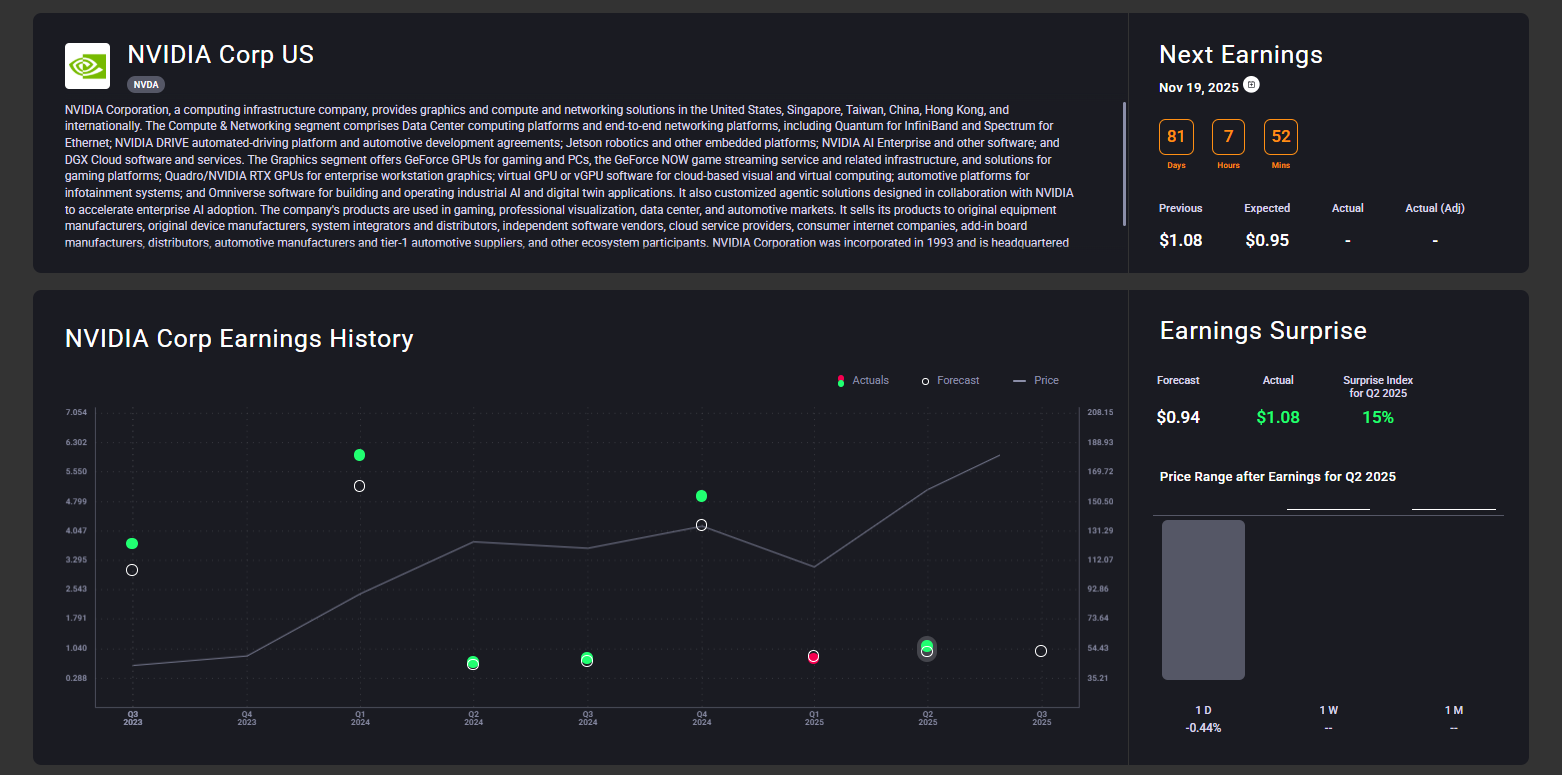Toggle the Forecast series in the chart legend
The width and height of the screenshot is (1562, 775).
coord(950,381)
